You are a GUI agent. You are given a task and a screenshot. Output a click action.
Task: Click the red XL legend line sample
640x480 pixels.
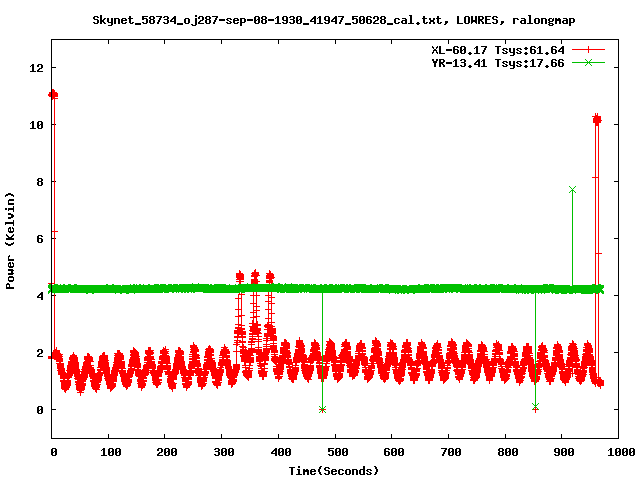tap(588, 50)
